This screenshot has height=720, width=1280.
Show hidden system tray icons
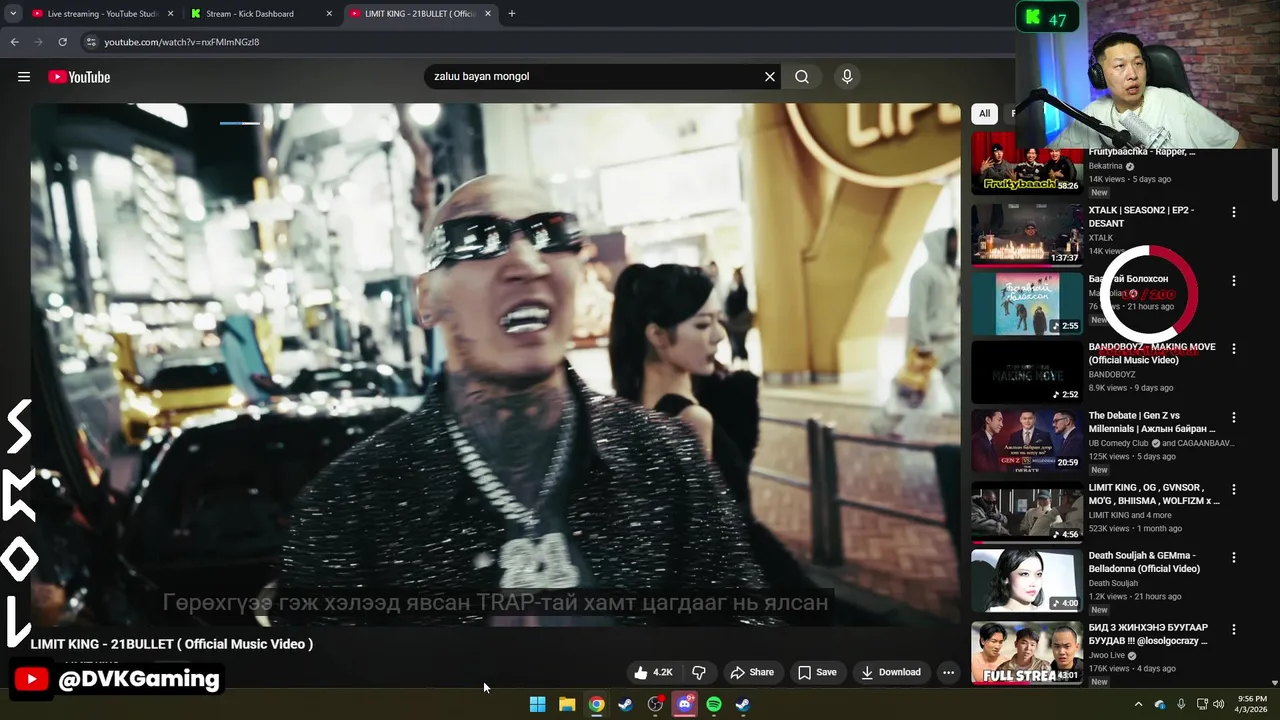[1138, 704]
